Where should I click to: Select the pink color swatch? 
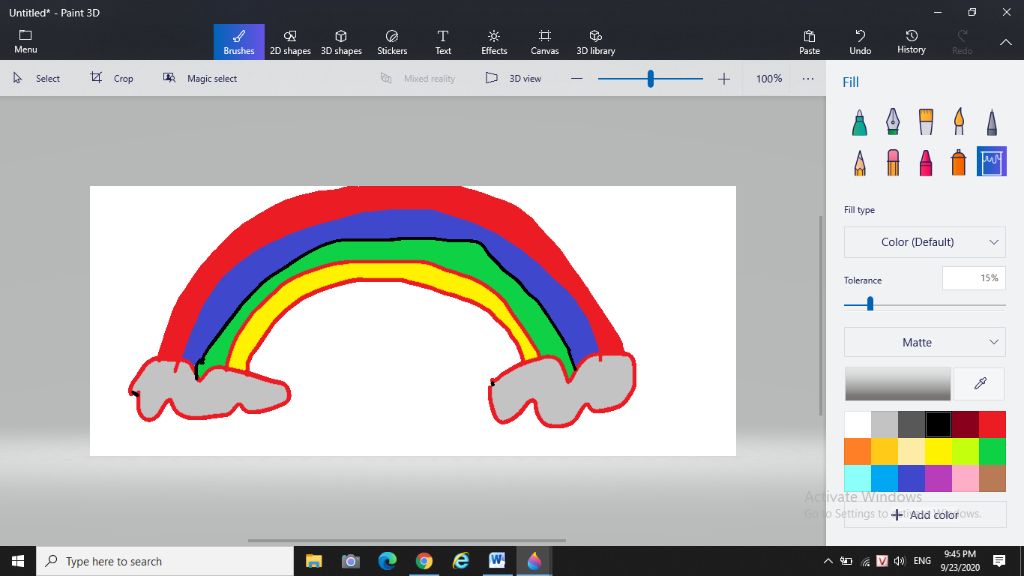point(965,478)
